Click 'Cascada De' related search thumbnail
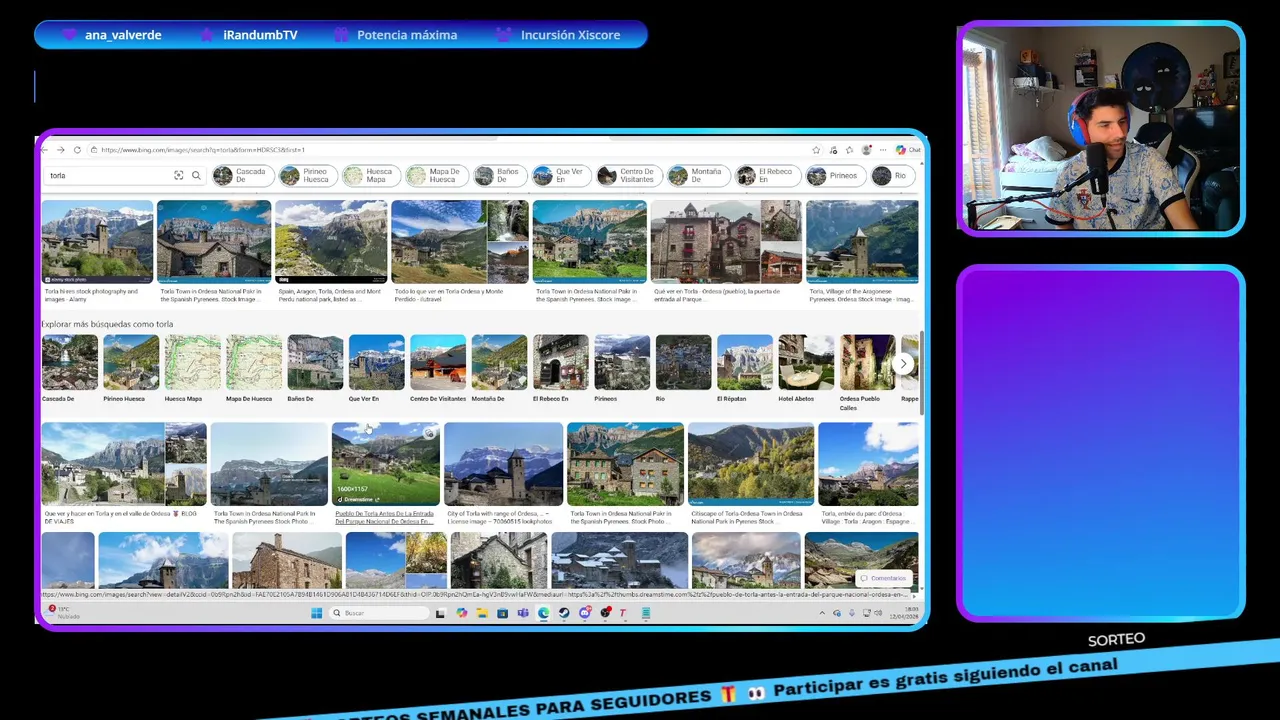This screenshot has height=720, width=1280. (x=70, y=362)
